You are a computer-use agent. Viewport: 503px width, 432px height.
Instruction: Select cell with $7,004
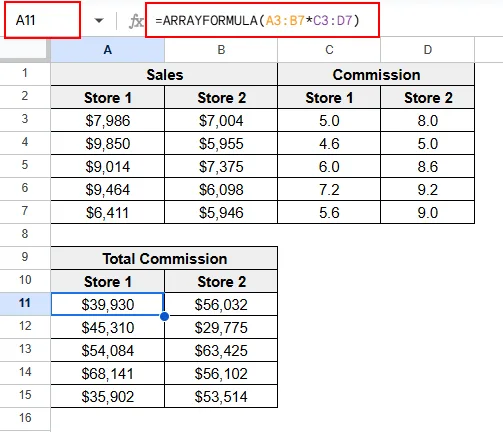point(221,120)
